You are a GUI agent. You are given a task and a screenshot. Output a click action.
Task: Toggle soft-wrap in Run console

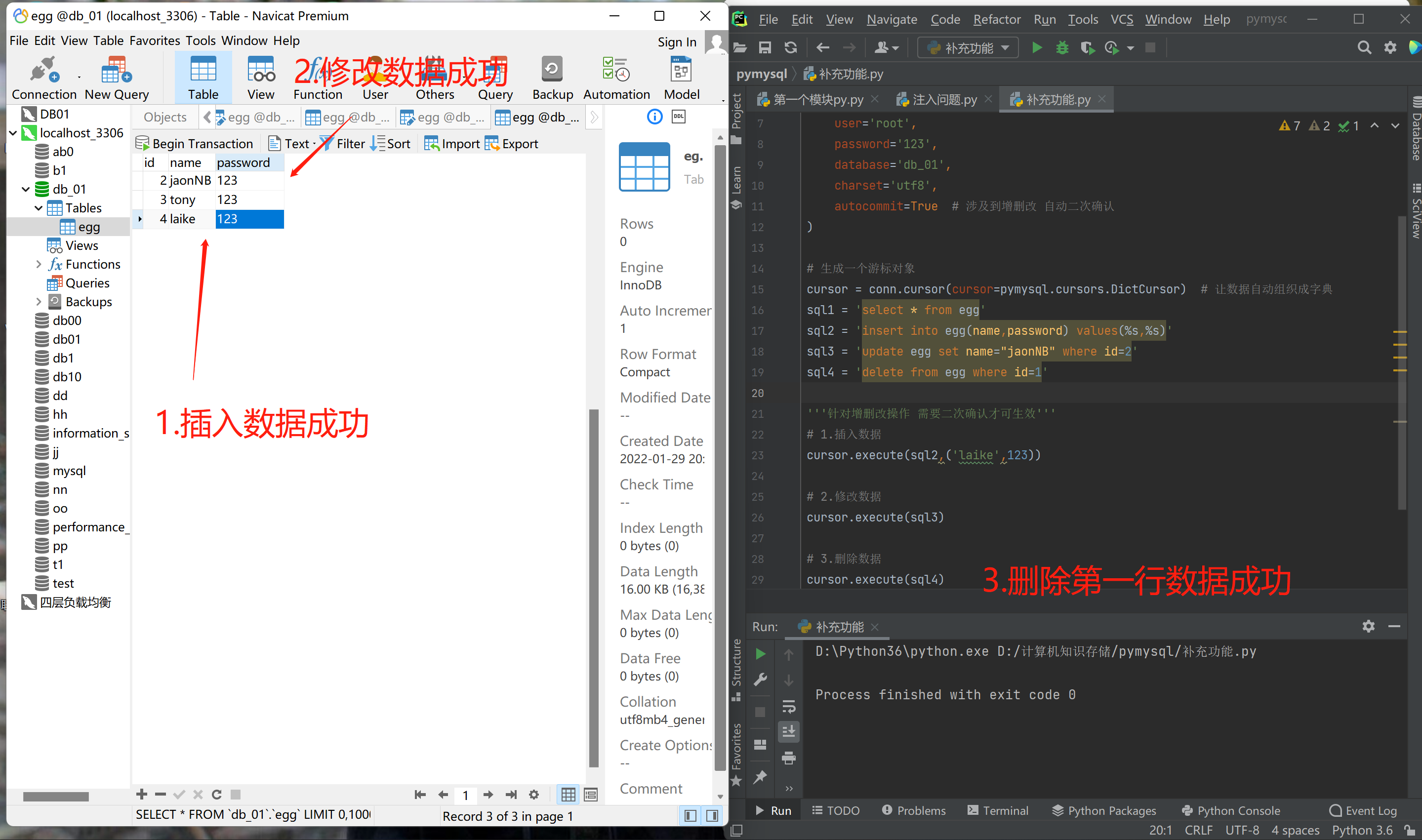coord(789,706)
